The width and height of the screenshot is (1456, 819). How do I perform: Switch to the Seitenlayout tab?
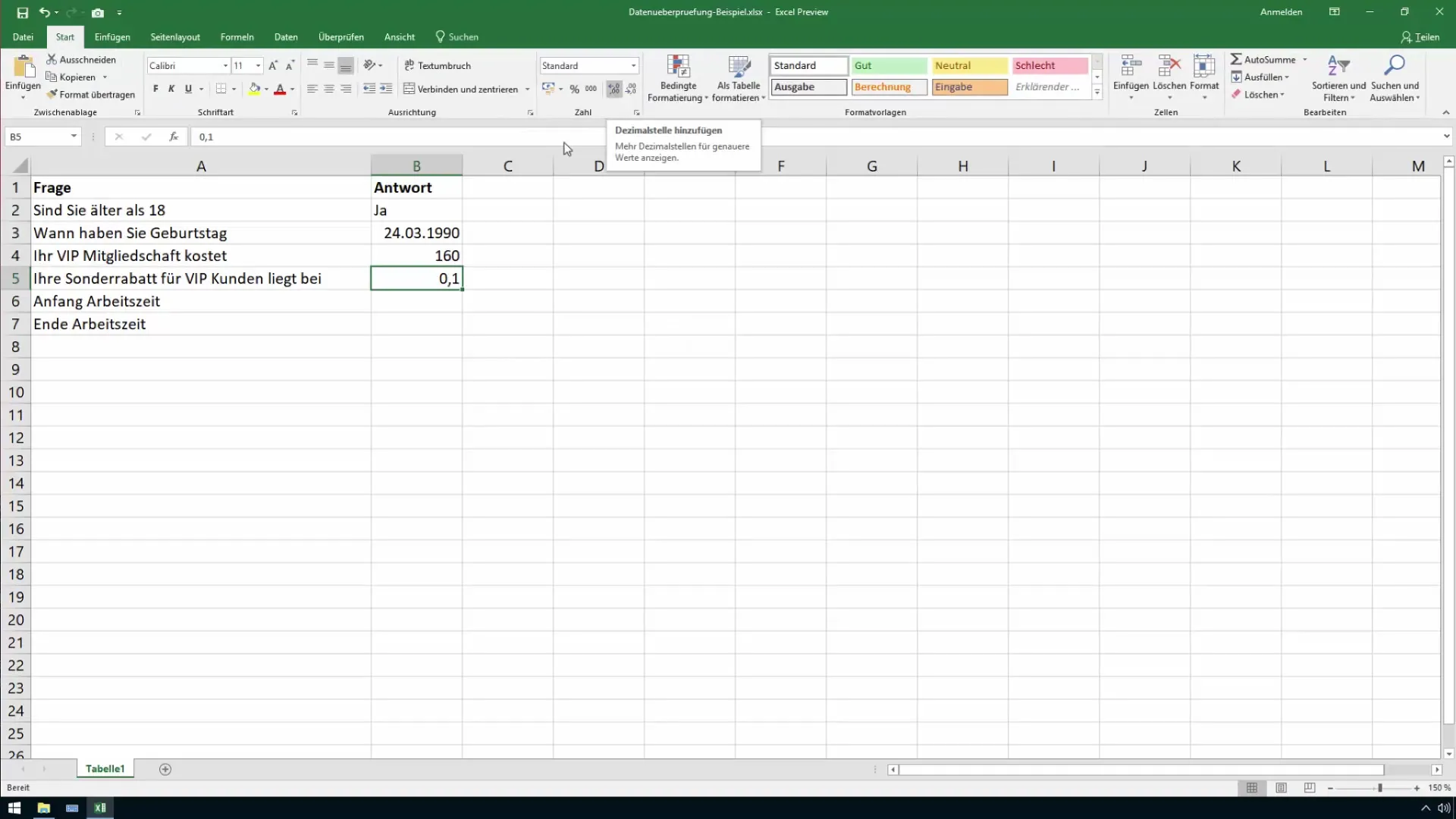pos(175,37)
